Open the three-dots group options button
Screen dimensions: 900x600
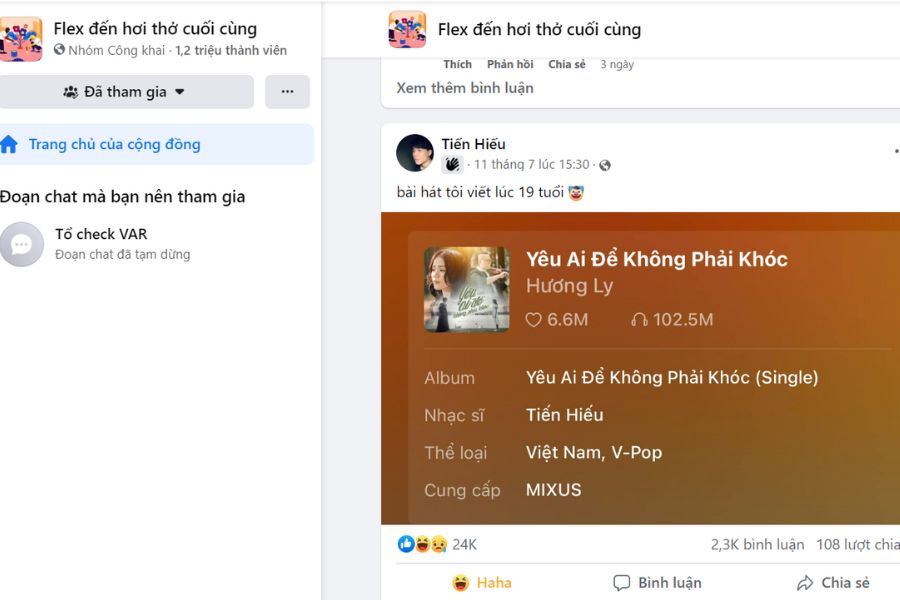pyautogui.click(x=287, y=92)
